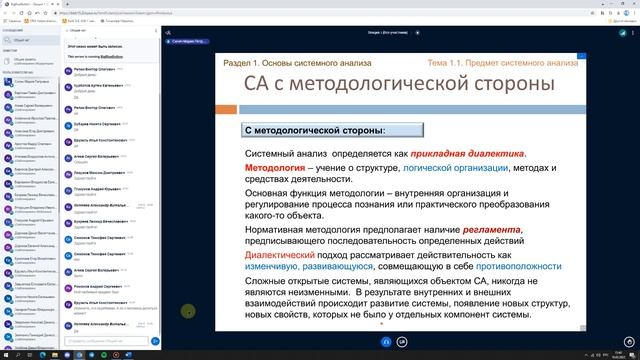640x360 pixels.
Task: Go back in the browser
Action: click(5, 13)
